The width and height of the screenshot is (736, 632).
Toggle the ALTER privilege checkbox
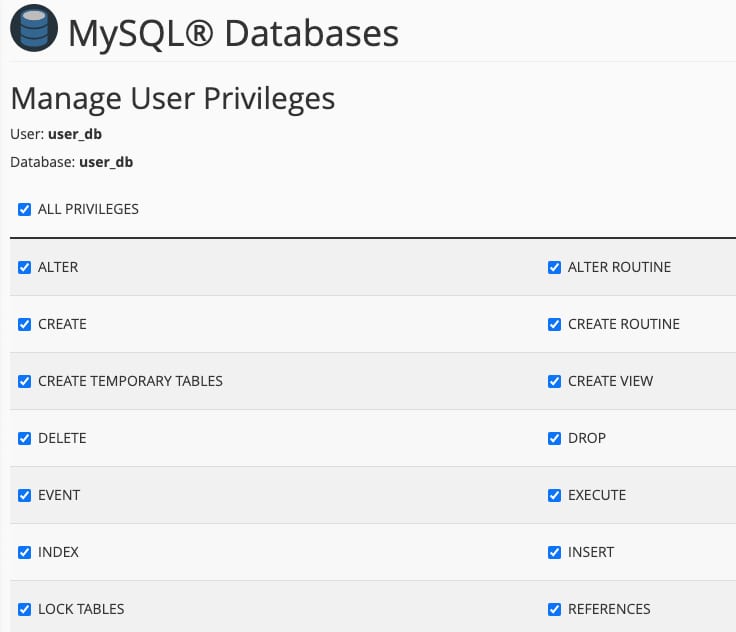click(x=25, y=268)
